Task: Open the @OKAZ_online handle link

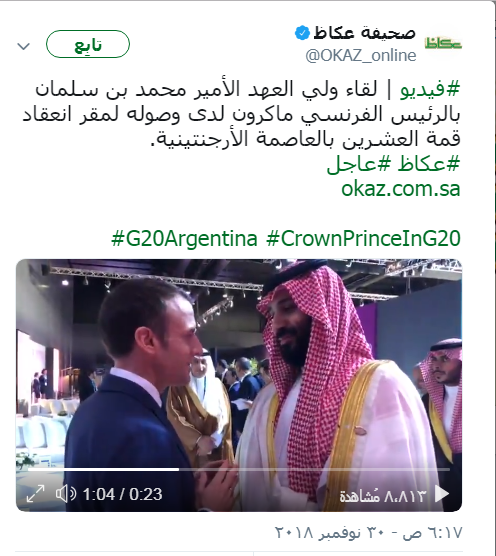Action: tap(361, 55)
